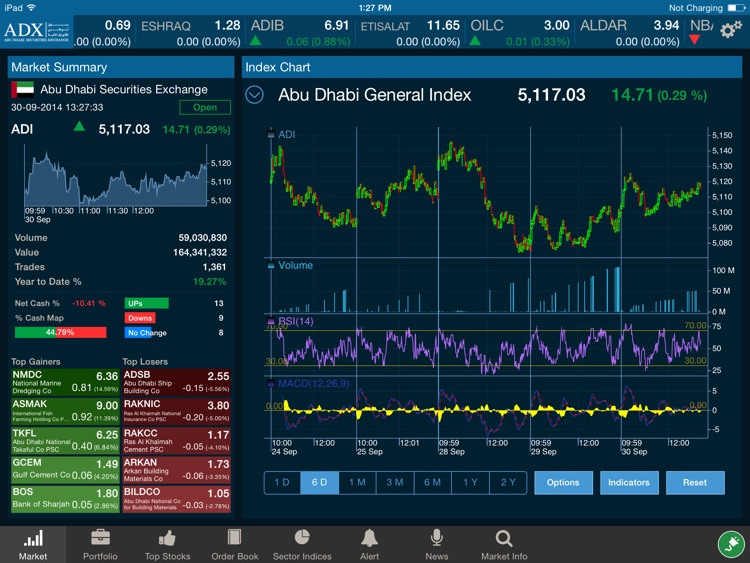This screenshot has width=750, height=563.
Task: Tap Year to Date 19.27% value
Action: click(x=210, y=282)
